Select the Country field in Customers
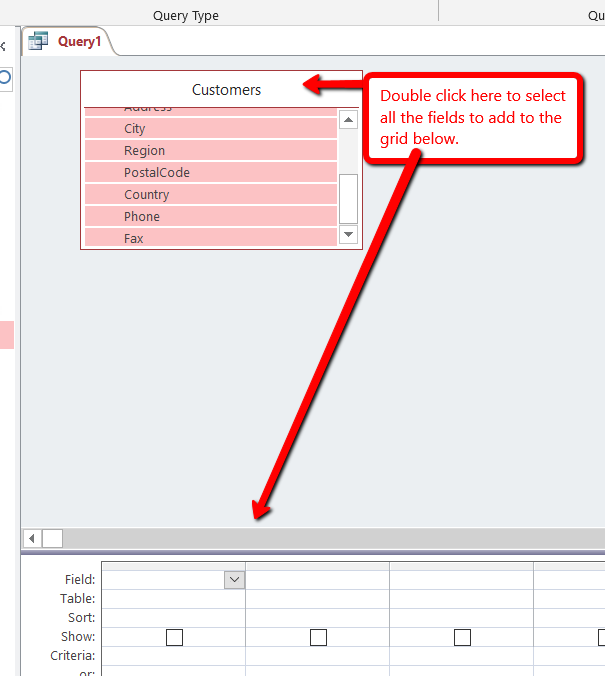The image size is (605, 676). point(210,194)
